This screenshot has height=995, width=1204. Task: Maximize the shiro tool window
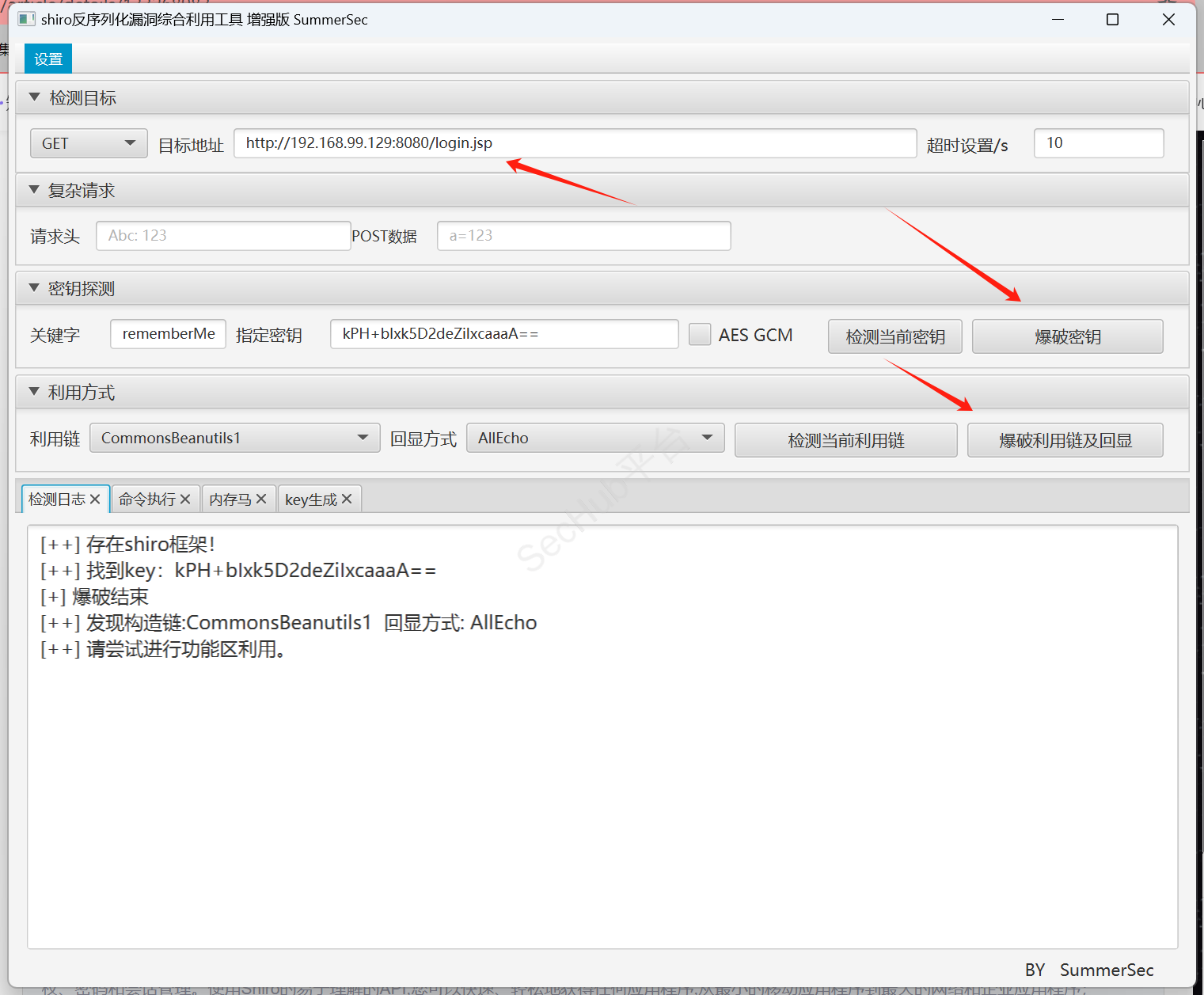pos(1112,19)
